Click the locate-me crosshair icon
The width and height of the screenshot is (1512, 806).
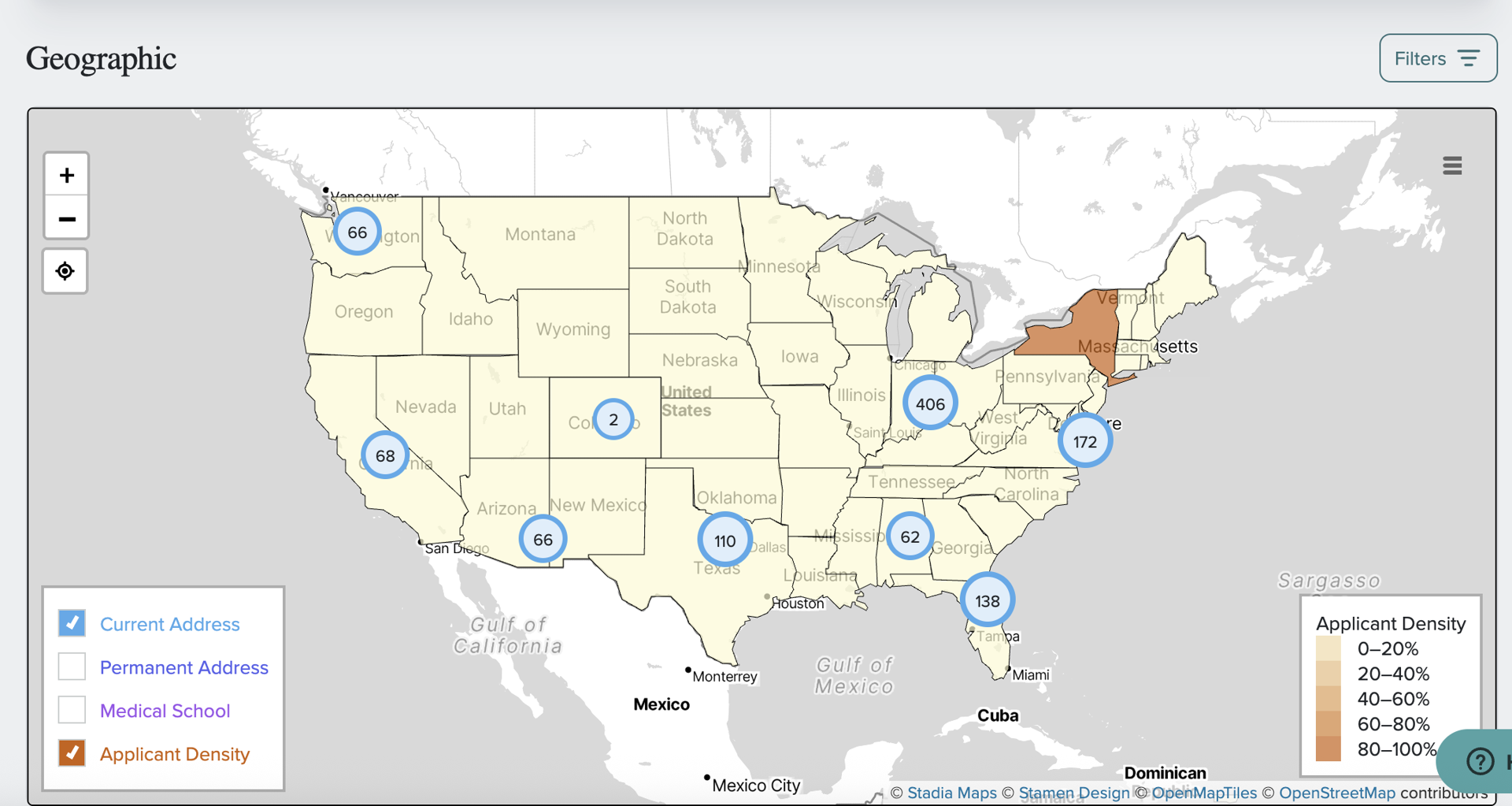65,271
